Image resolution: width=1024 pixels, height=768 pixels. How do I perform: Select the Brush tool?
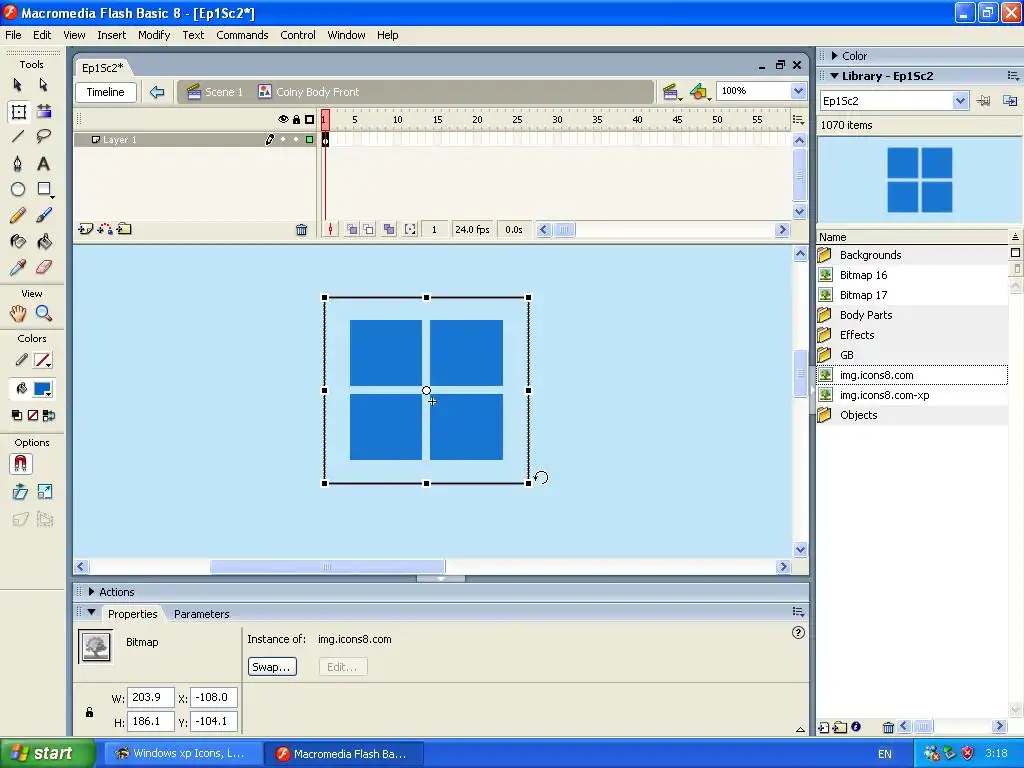(44, 216)
